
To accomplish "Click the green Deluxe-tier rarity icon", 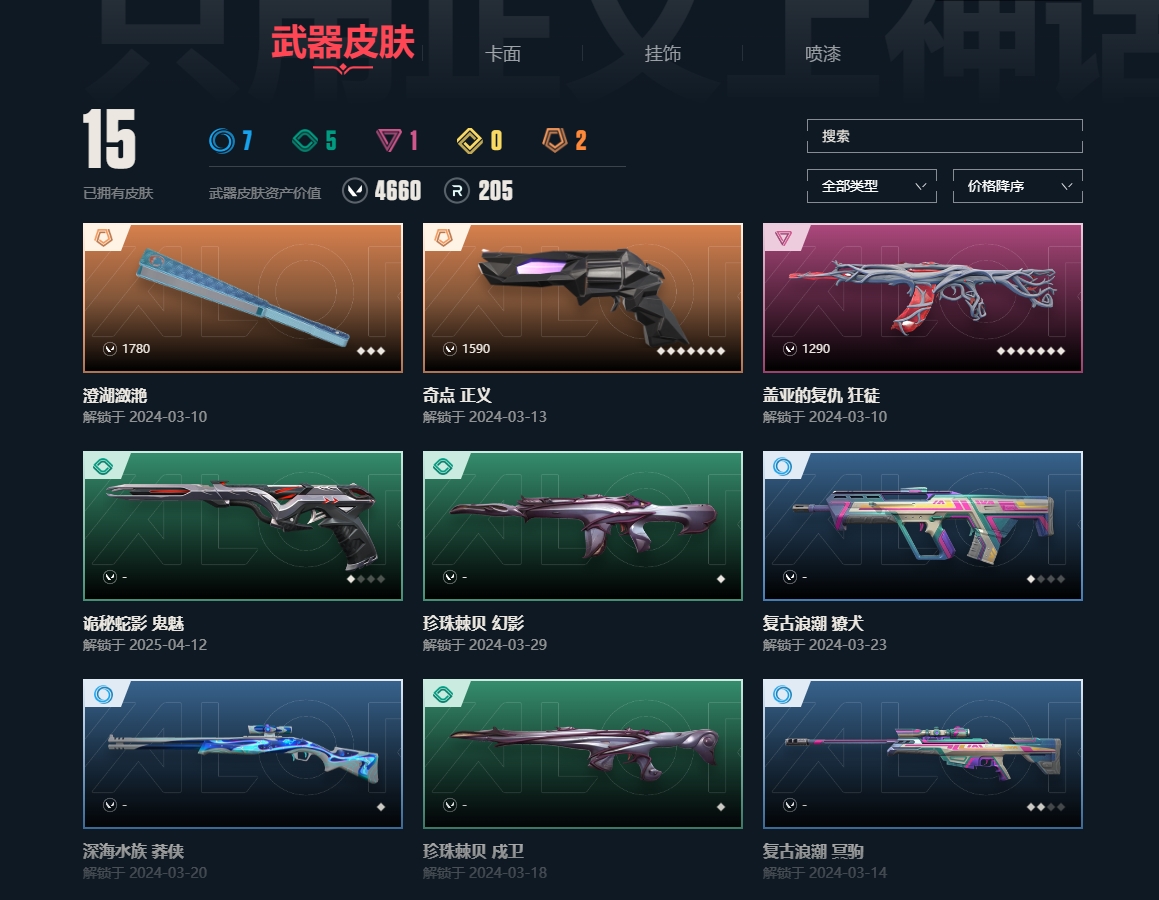I will 305,140.
